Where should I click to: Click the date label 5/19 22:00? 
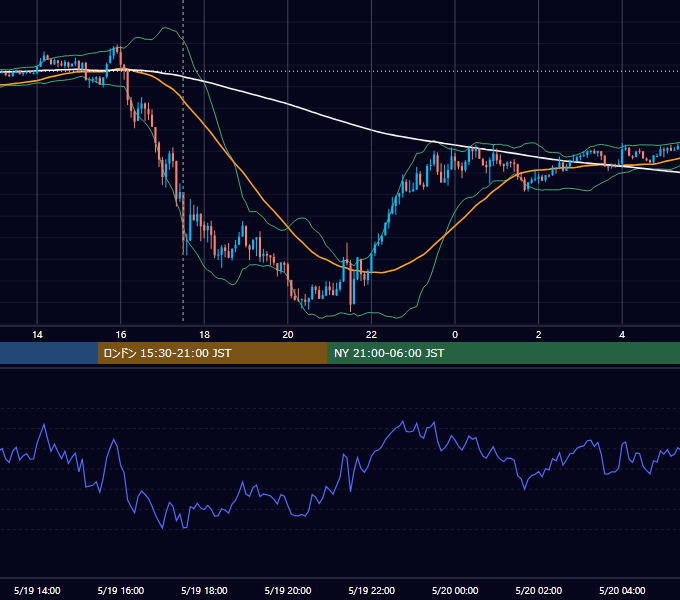tap(372, 590)
